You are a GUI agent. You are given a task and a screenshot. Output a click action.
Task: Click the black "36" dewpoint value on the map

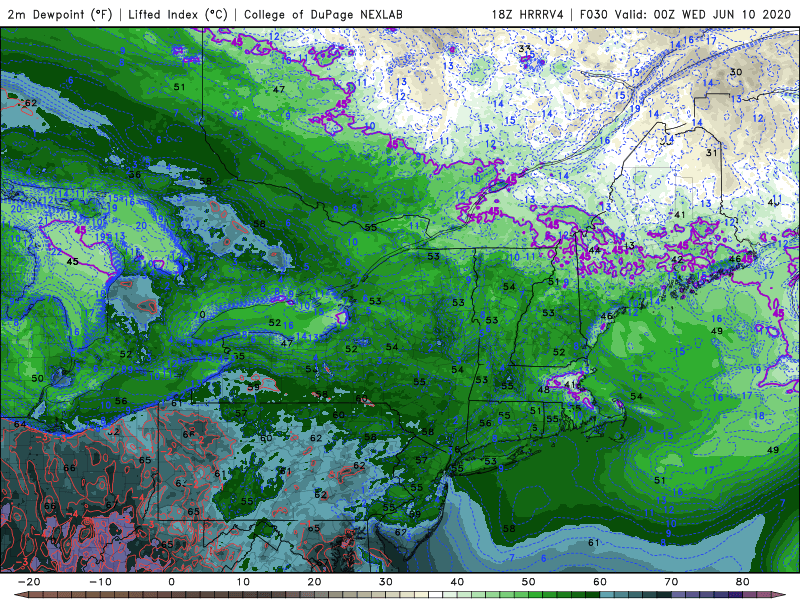tap(135, 174)
